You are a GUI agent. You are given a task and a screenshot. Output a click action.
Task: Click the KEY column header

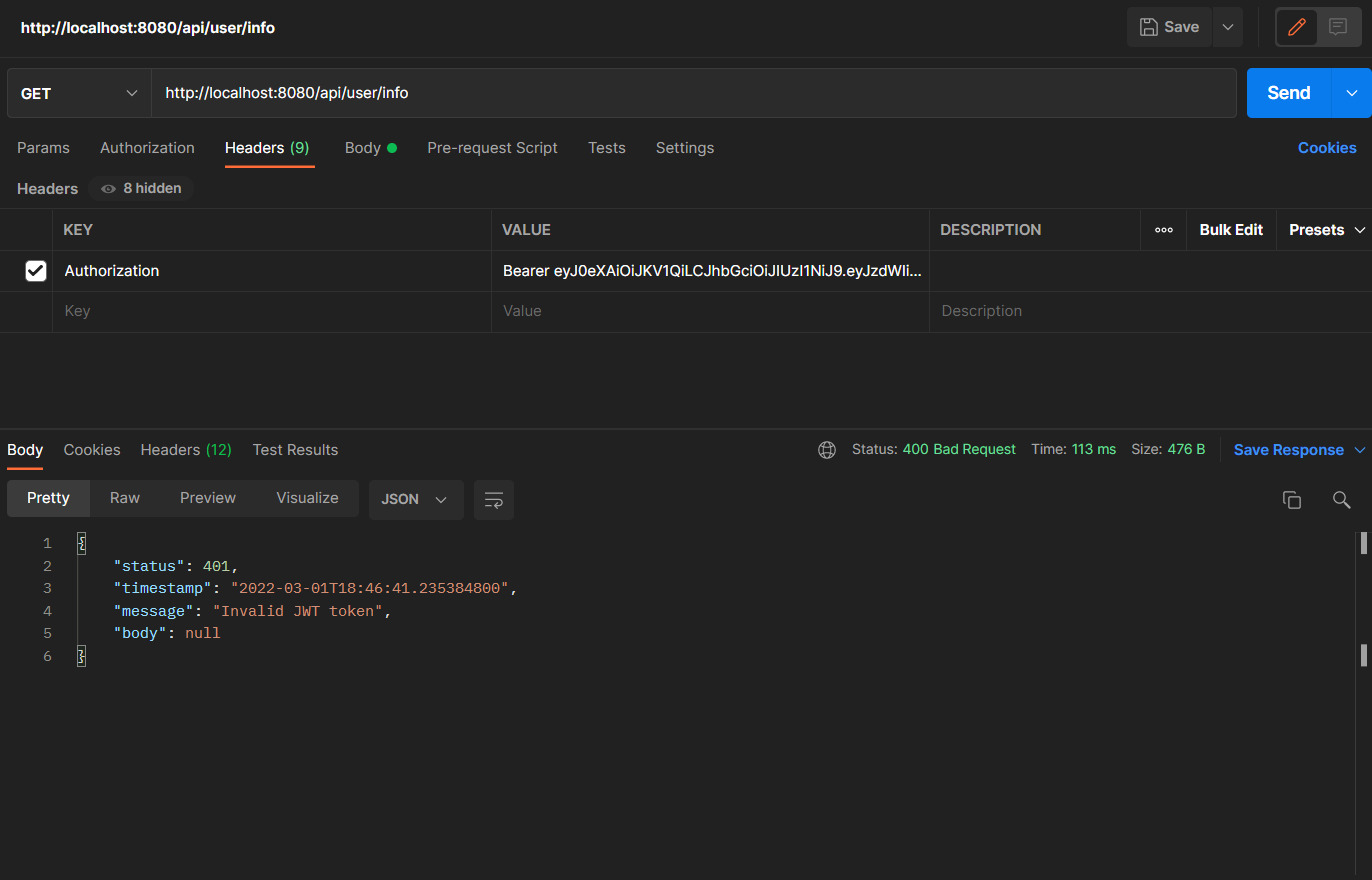tap(272, 230)
